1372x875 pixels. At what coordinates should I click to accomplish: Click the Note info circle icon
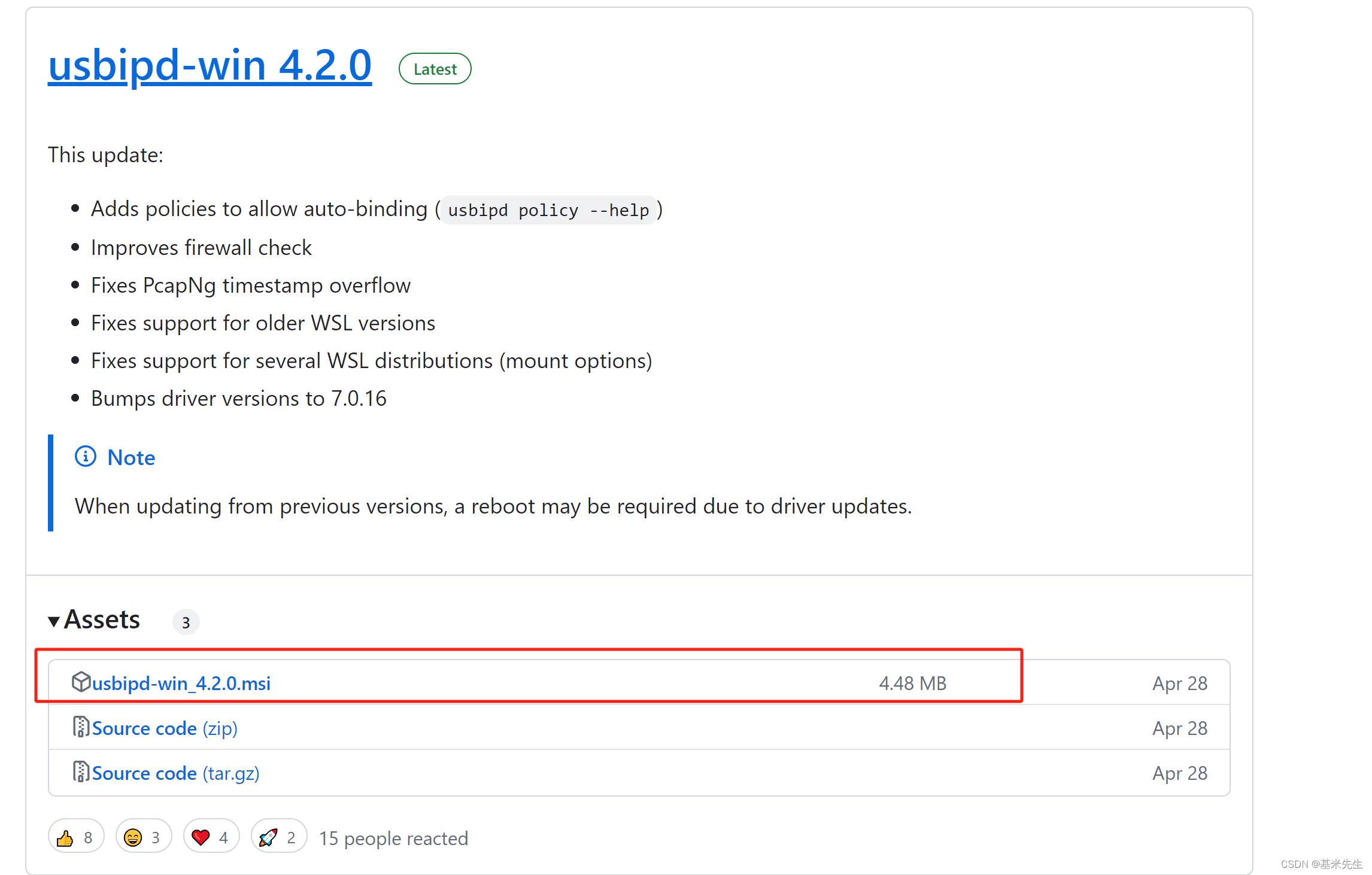pyautogui.click(x=86, y=457)
